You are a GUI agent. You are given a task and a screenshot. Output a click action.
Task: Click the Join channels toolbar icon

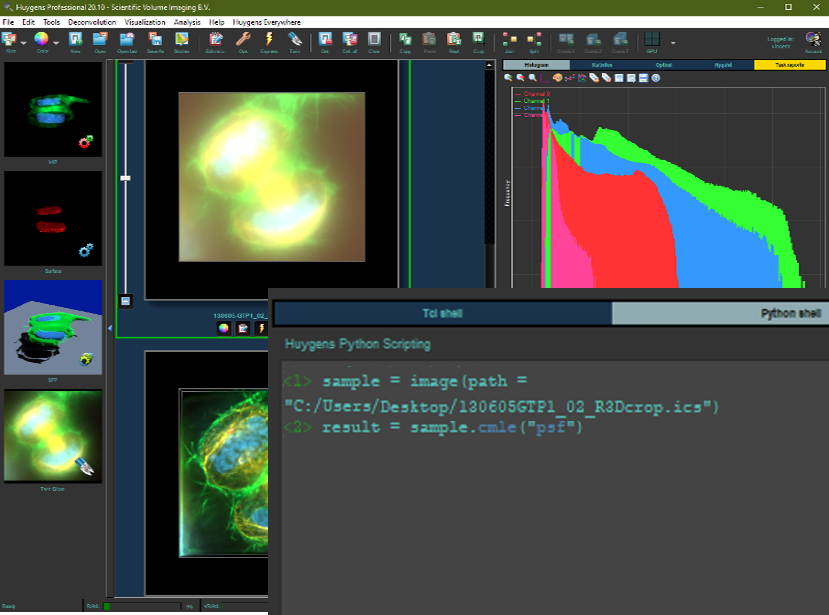[509, 41]
